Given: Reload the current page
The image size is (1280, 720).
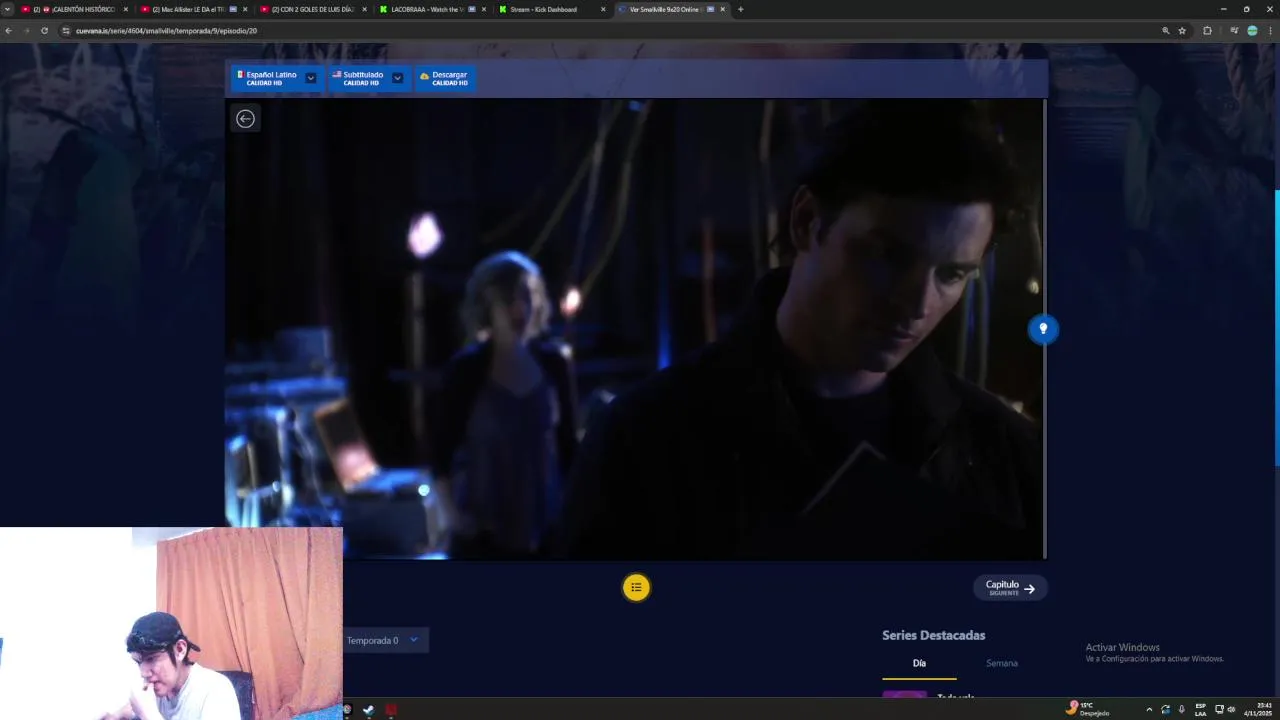Looking at the screenshot, I should (x=44, y=31).
